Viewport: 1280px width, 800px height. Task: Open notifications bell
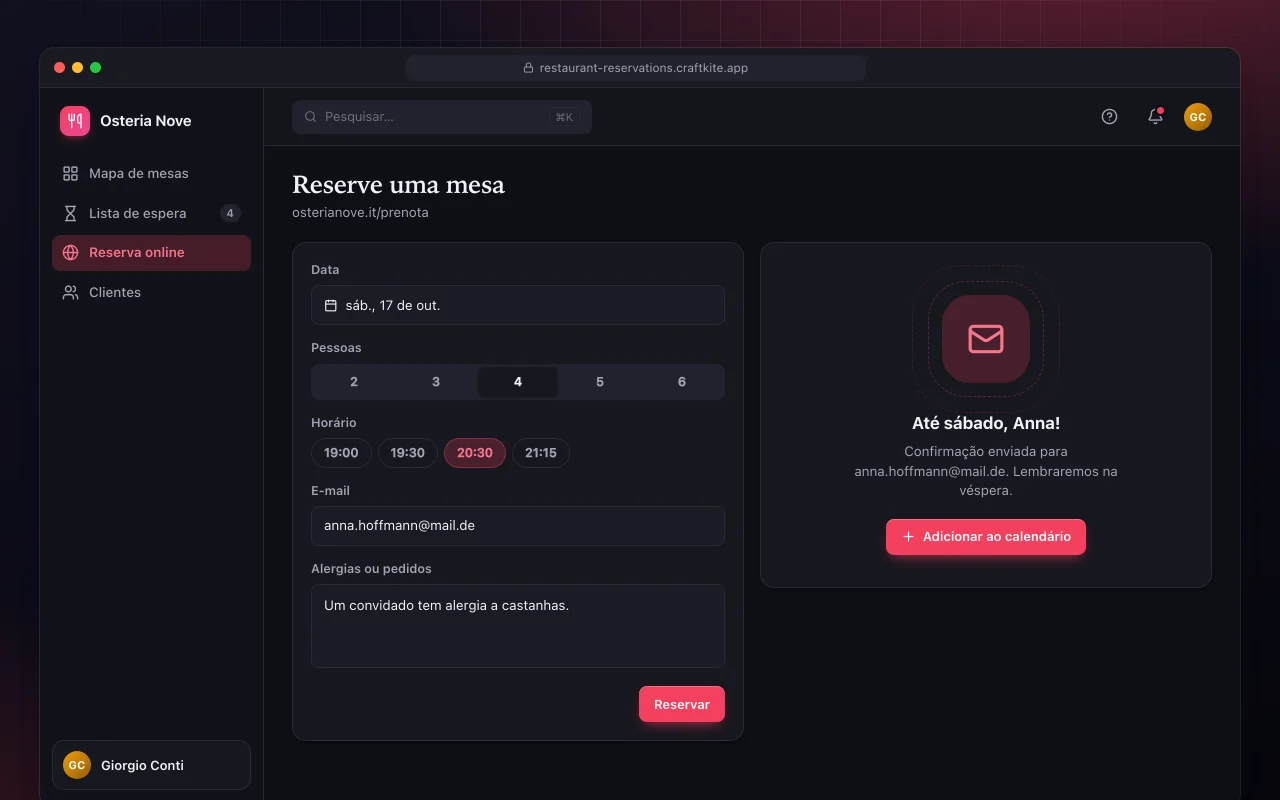(x=1155, y=117)
